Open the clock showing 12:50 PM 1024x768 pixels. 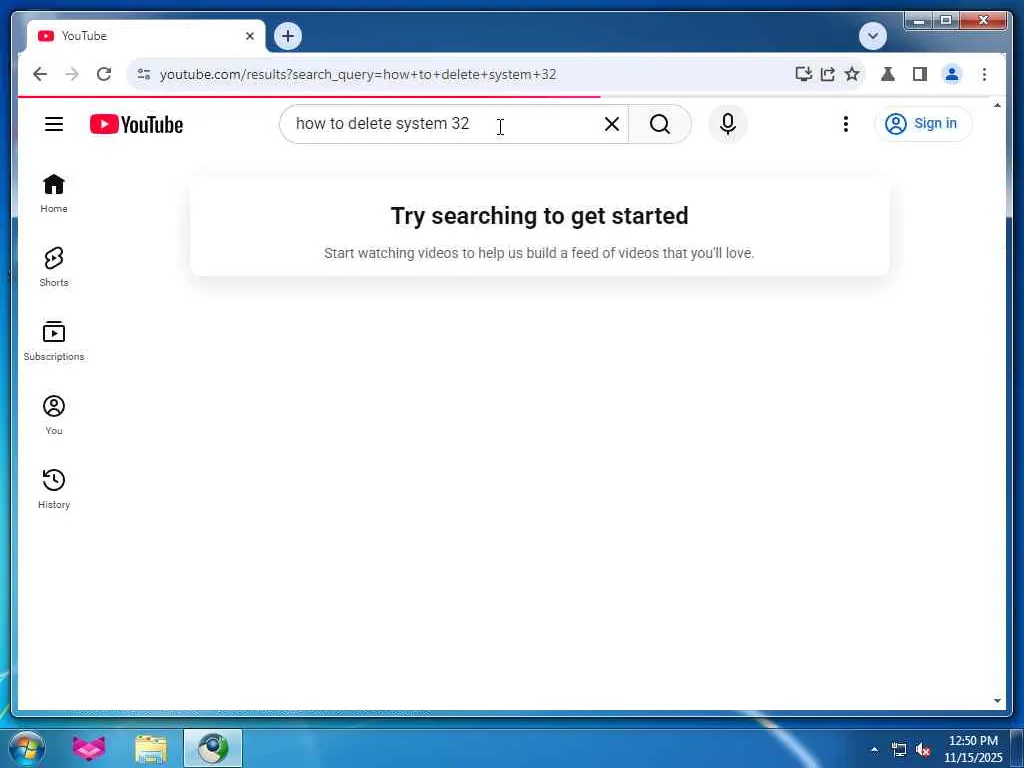[x=973, y=749]
